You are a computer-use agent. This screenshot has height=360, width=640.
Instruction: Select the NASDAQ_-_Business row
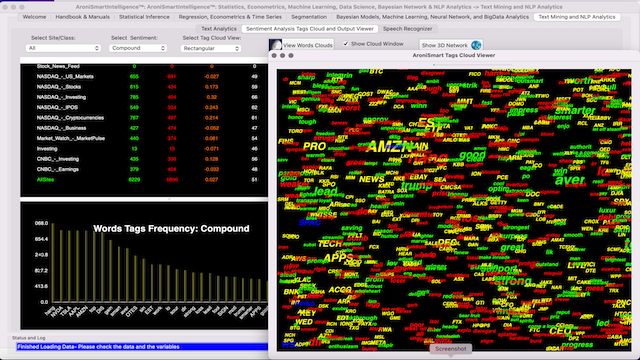tap(144, 128)
